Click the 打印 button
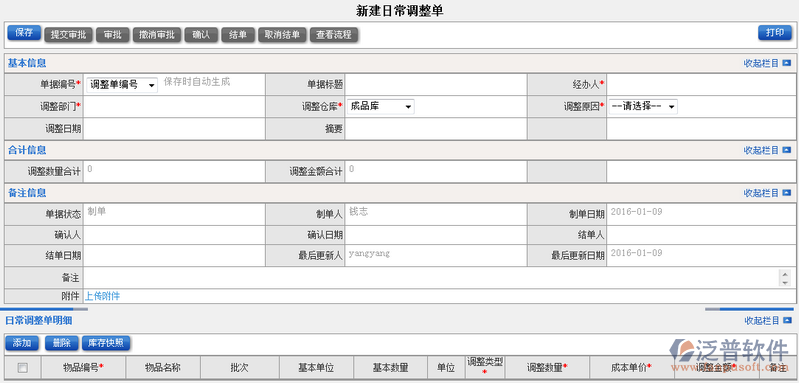Image resolution: width=799 pixels, height=383 pixels. pos(775,33)
